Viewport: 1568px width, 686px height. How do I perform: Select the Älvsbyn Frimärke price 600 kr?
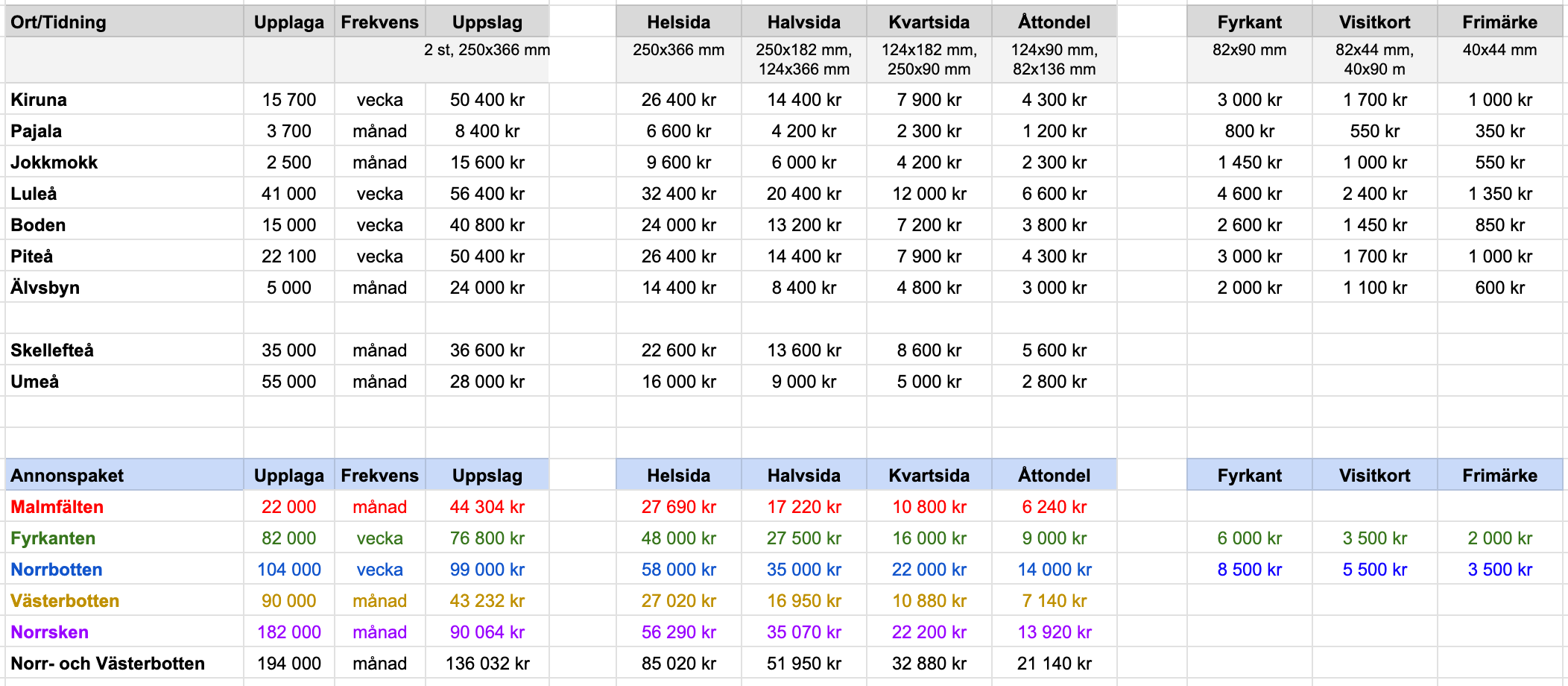point(1499,288)
